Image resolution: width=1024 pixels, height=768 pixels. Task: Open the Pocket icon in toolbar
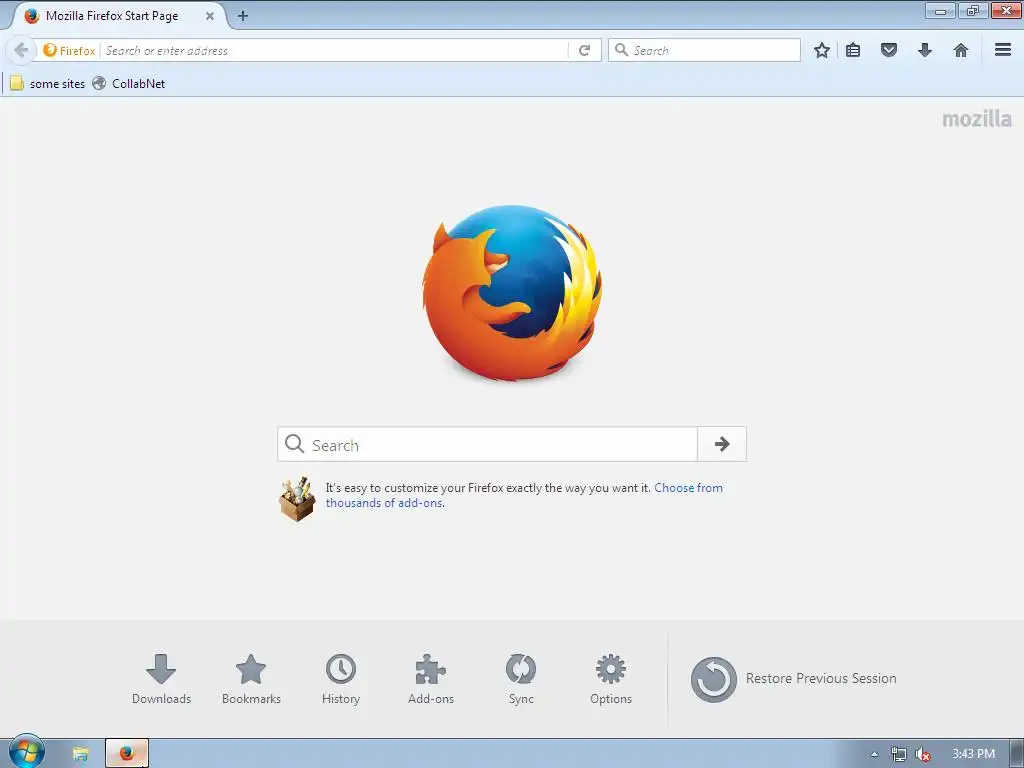tap(889, 50)
